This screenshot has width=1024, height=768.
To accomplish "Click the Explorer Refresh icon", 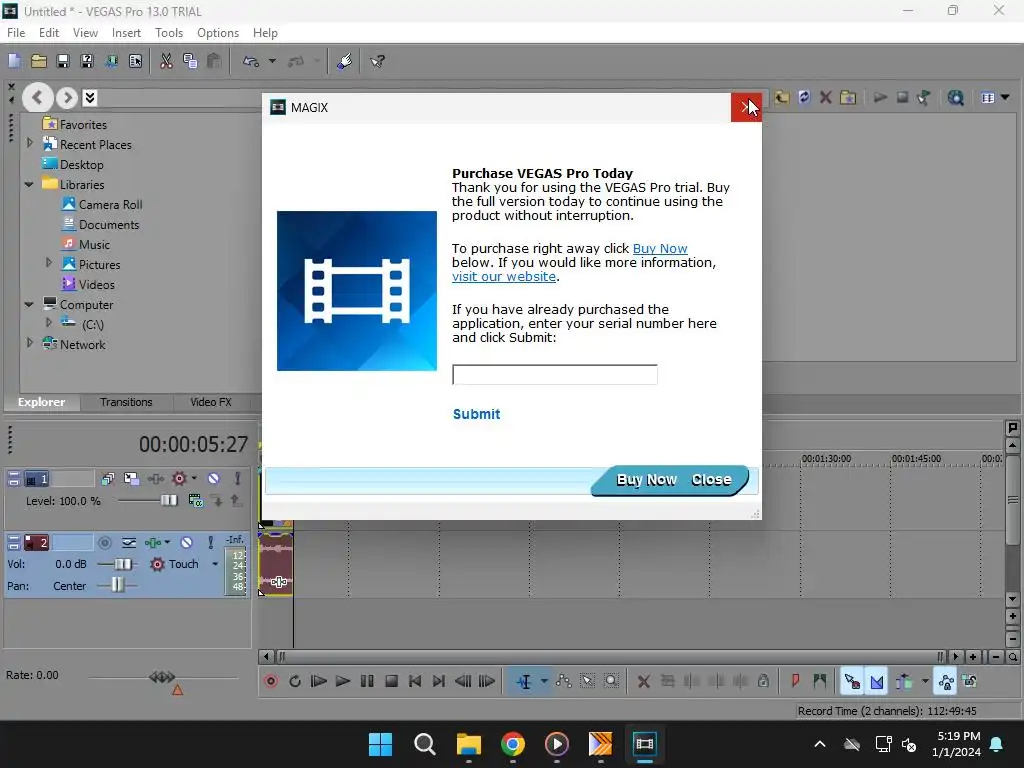I will [x=804, y=97].
